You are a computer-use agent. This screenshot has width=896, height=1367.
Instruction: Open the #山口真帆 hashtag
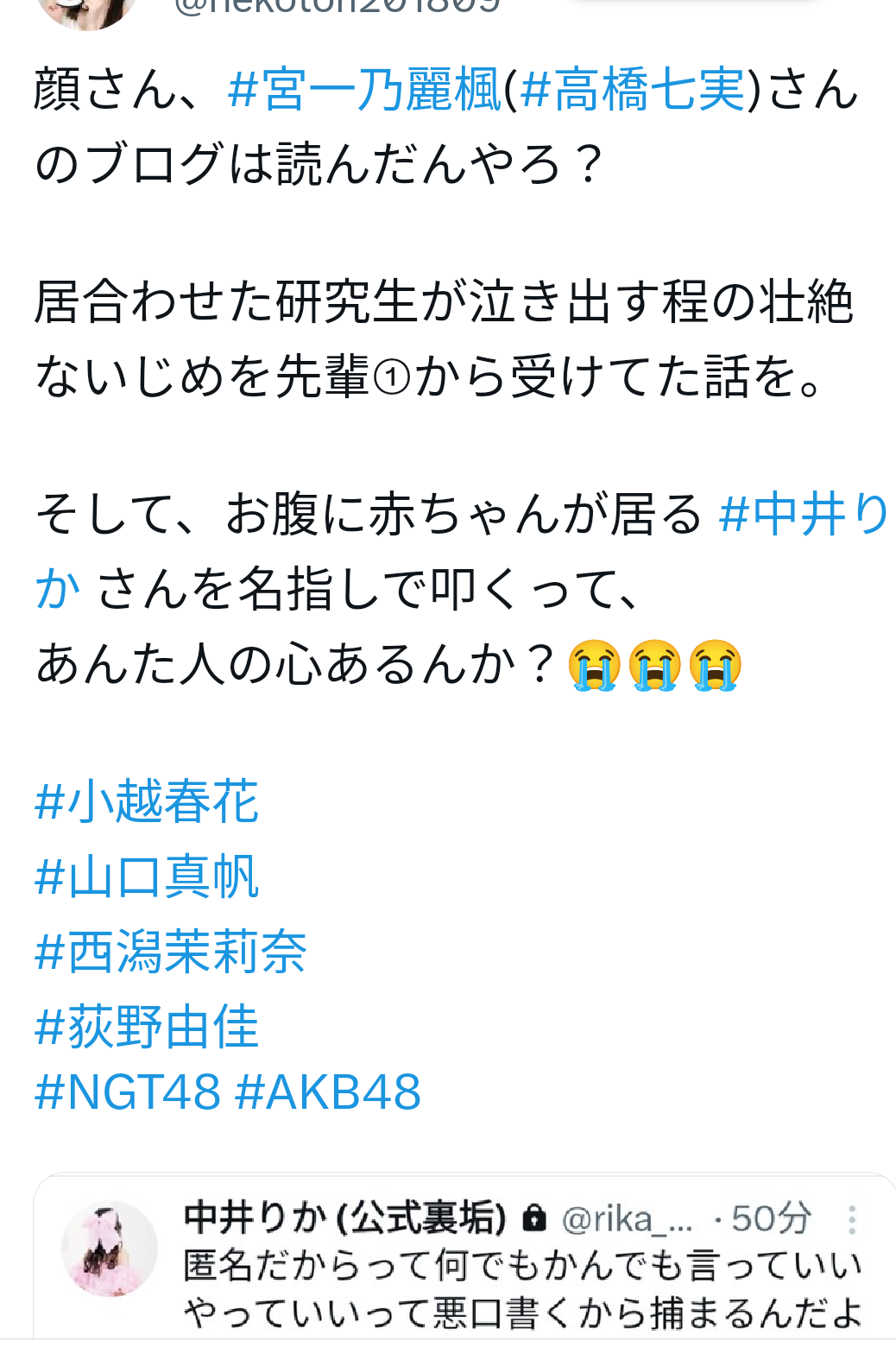147,877
